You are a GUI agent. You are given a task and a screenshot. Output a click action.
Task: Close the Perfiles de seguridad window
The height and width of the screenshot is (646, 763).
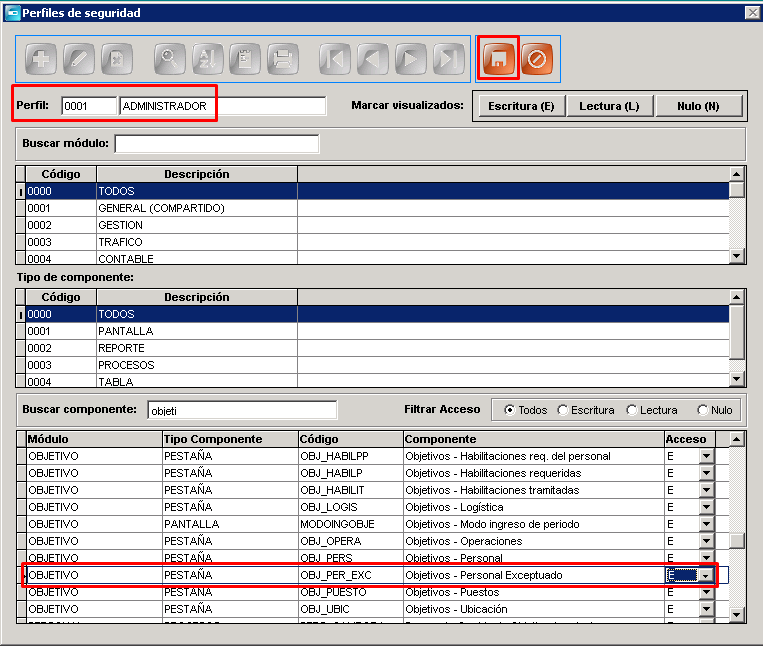(753, 13)
